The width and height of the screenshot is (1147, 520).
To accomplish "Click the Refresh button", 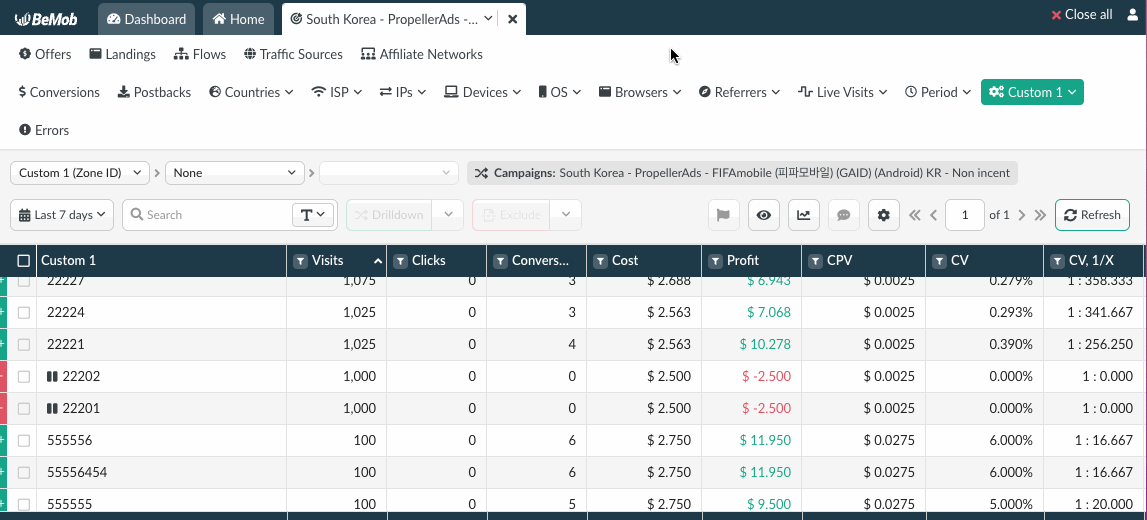I will 1092,215.
